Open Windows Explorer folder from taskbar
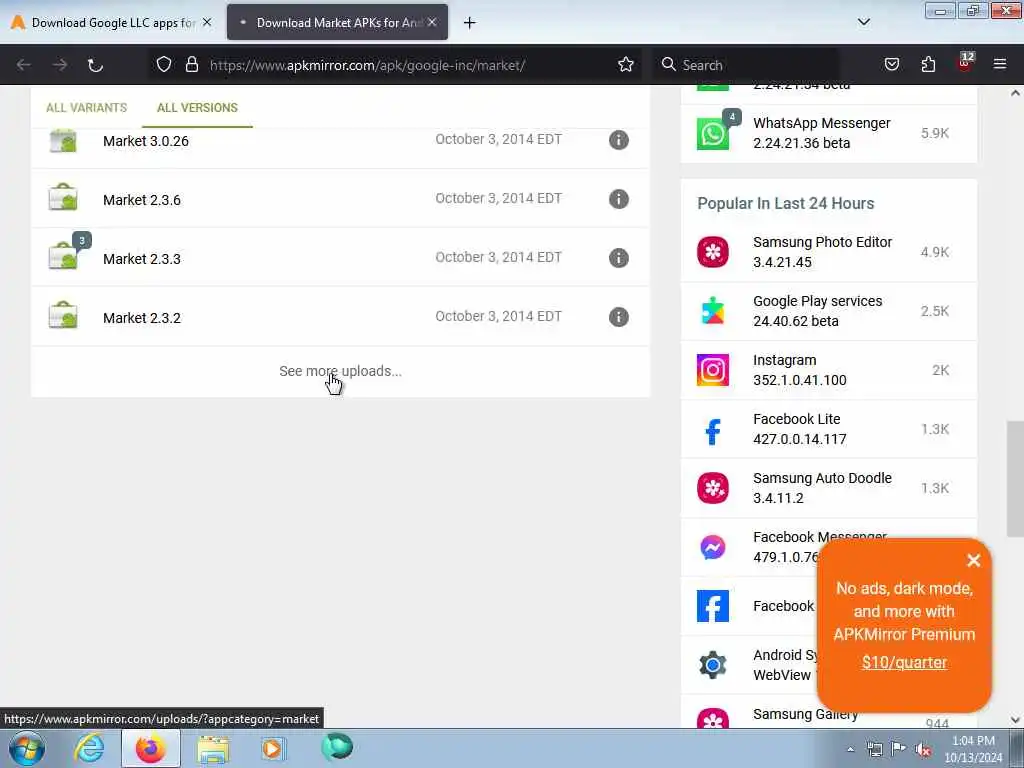This screenshot has width=1024, height=768. [213, 748]
